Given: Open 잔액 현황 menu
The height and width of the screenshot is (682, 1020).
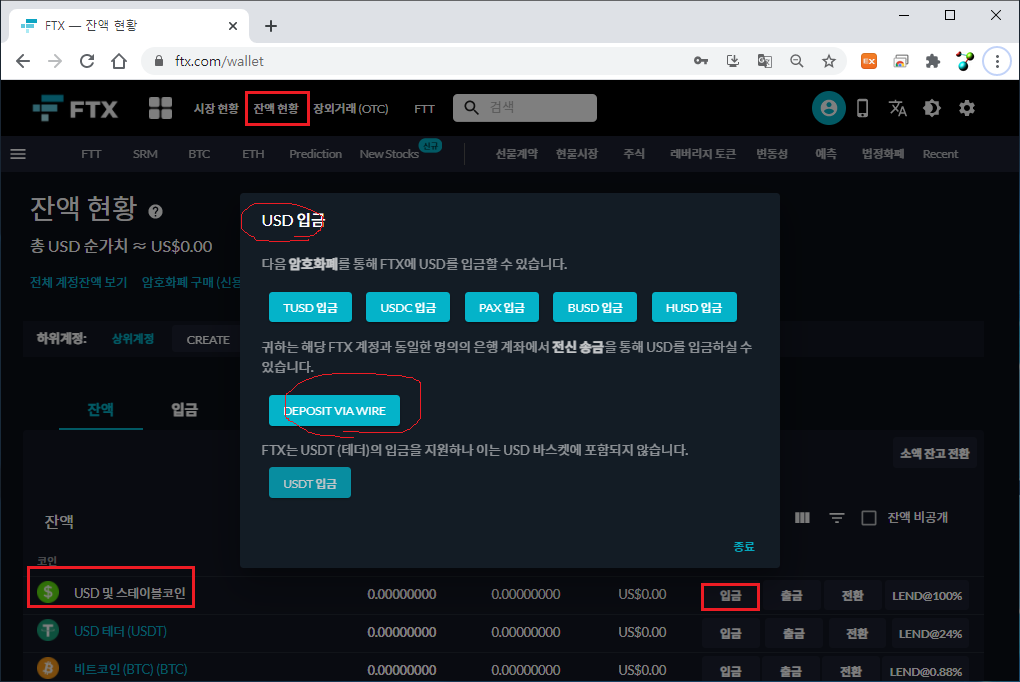Looking at the screenshot, I should click(x=276, y=109).
